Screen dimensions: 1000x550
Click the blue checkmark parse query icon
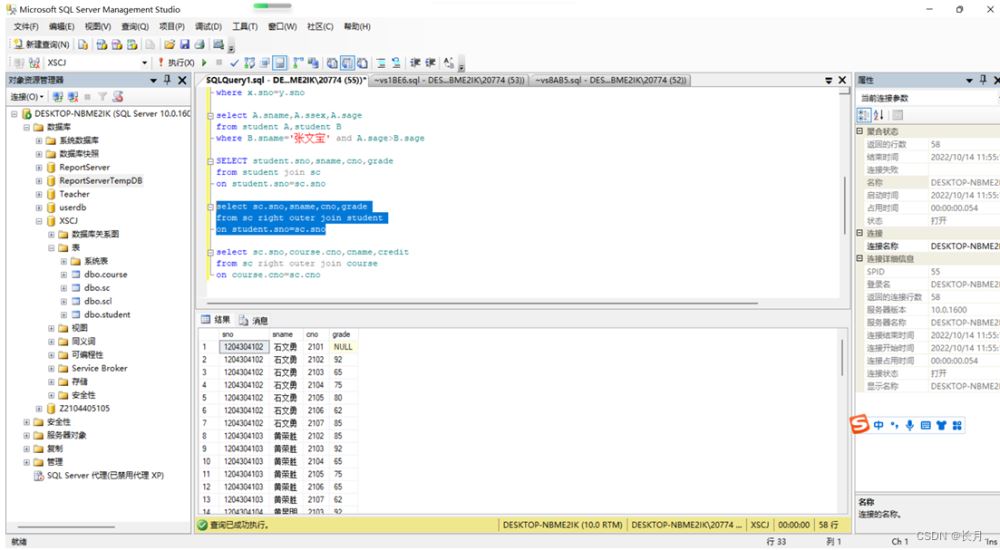(234, 63)
